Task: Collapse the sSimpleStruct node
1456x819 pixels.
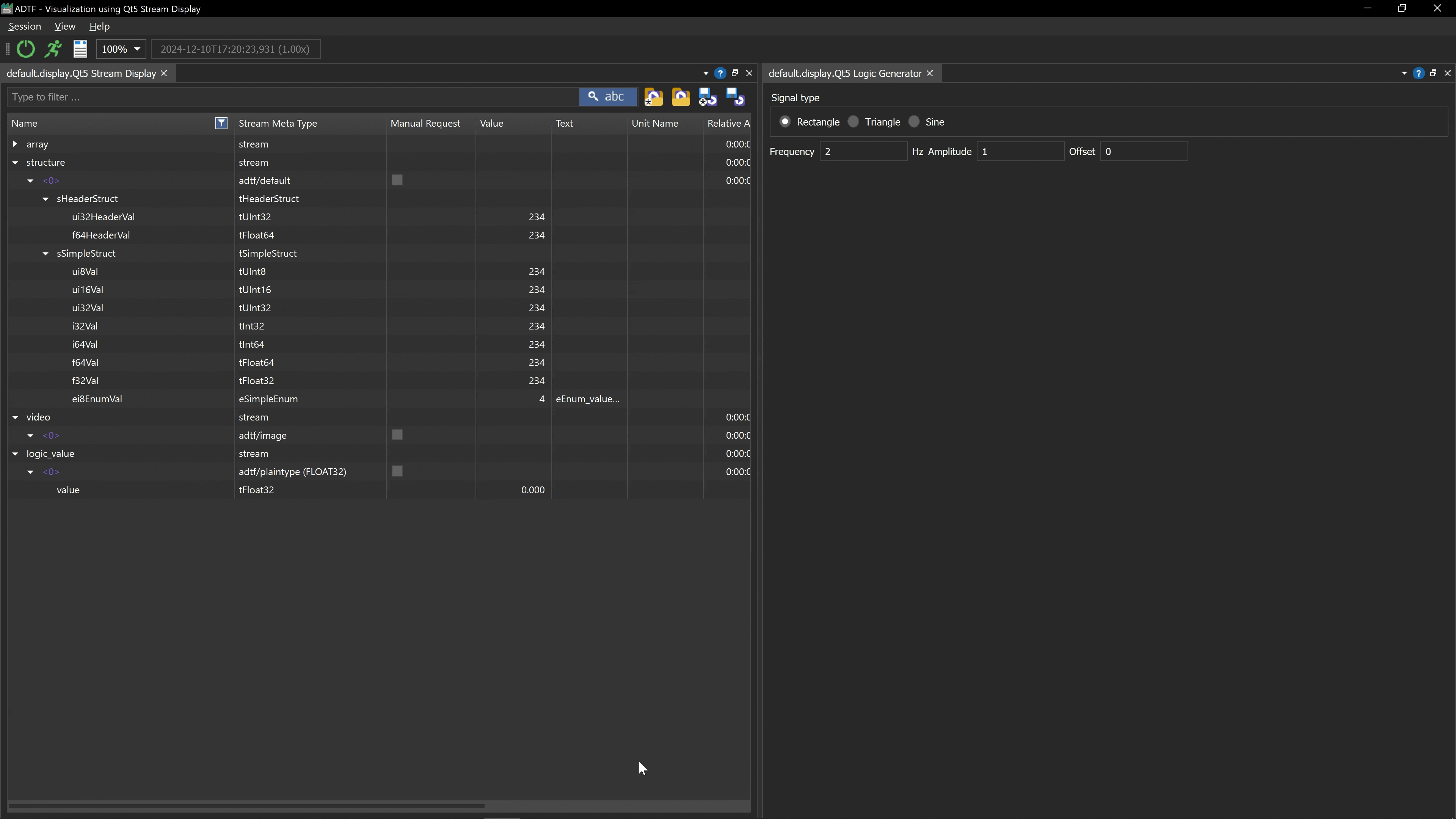Action: pyautogui.click(x=46, y=253)
